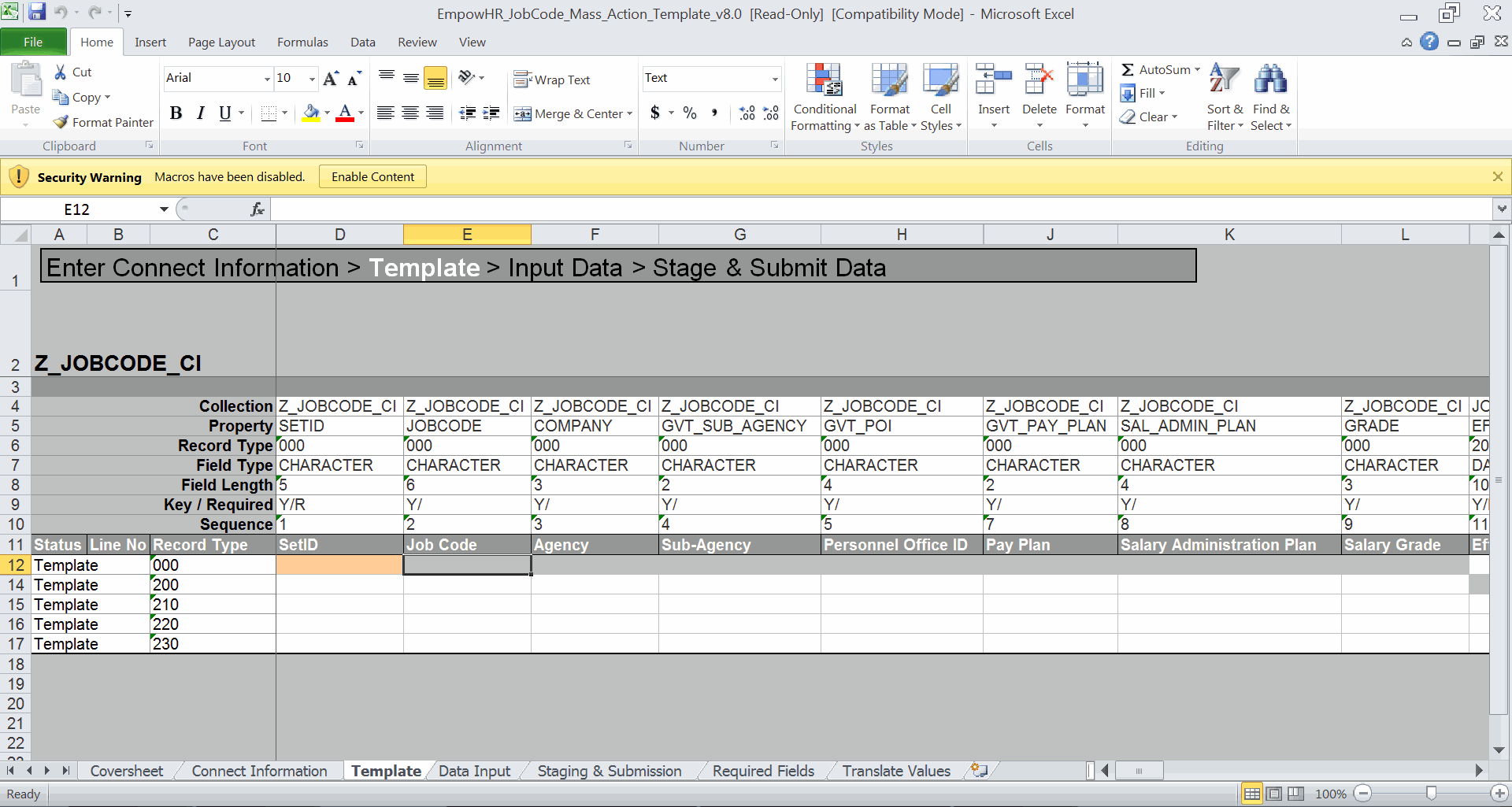Open Conditional Formatting menu
The width and height of the screenshot is (1512, 807).
825,97
